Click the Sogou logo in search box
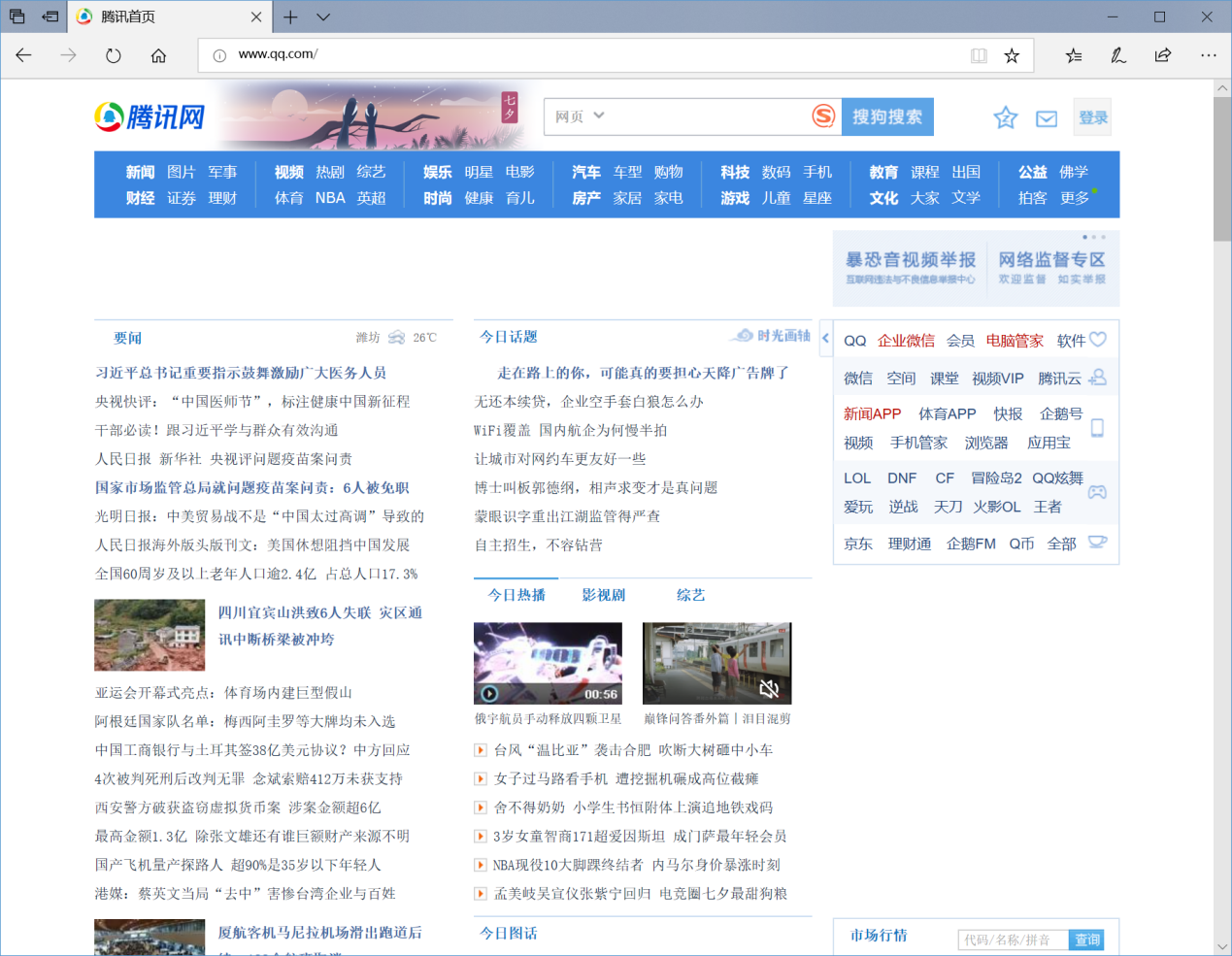This screenshot has width=1232, height=956. [x=823, y=116]
